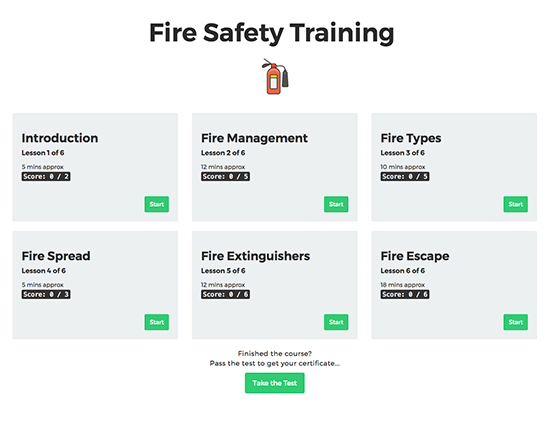
Task: Select the Fire Types card title
Action: pyautogui.click(x=411, y=139)
